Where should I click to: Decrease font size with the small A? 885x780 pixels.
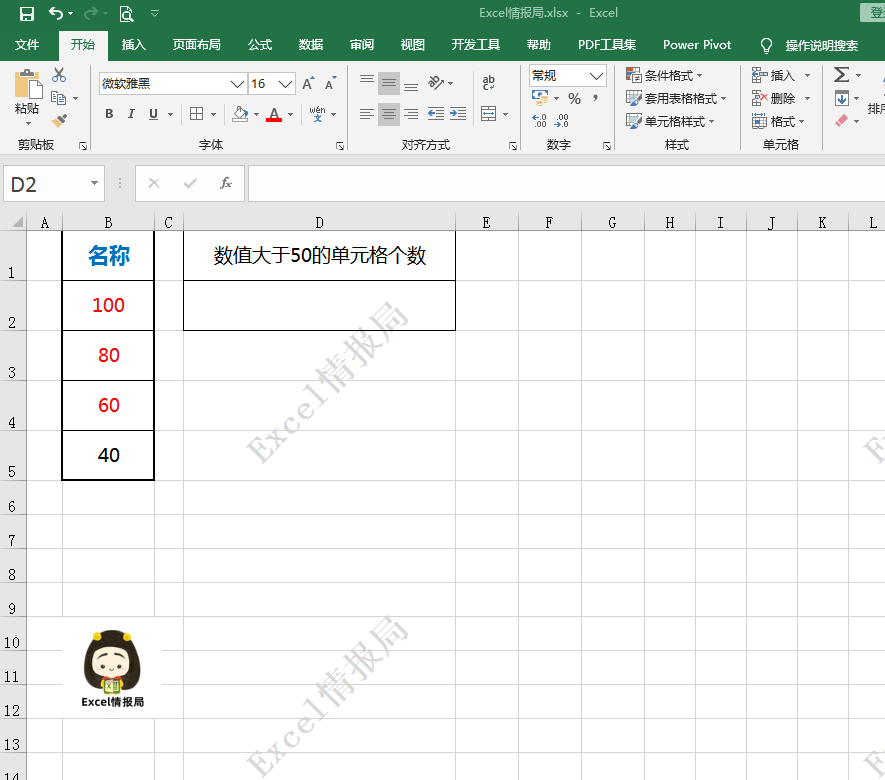pos(331,84)
